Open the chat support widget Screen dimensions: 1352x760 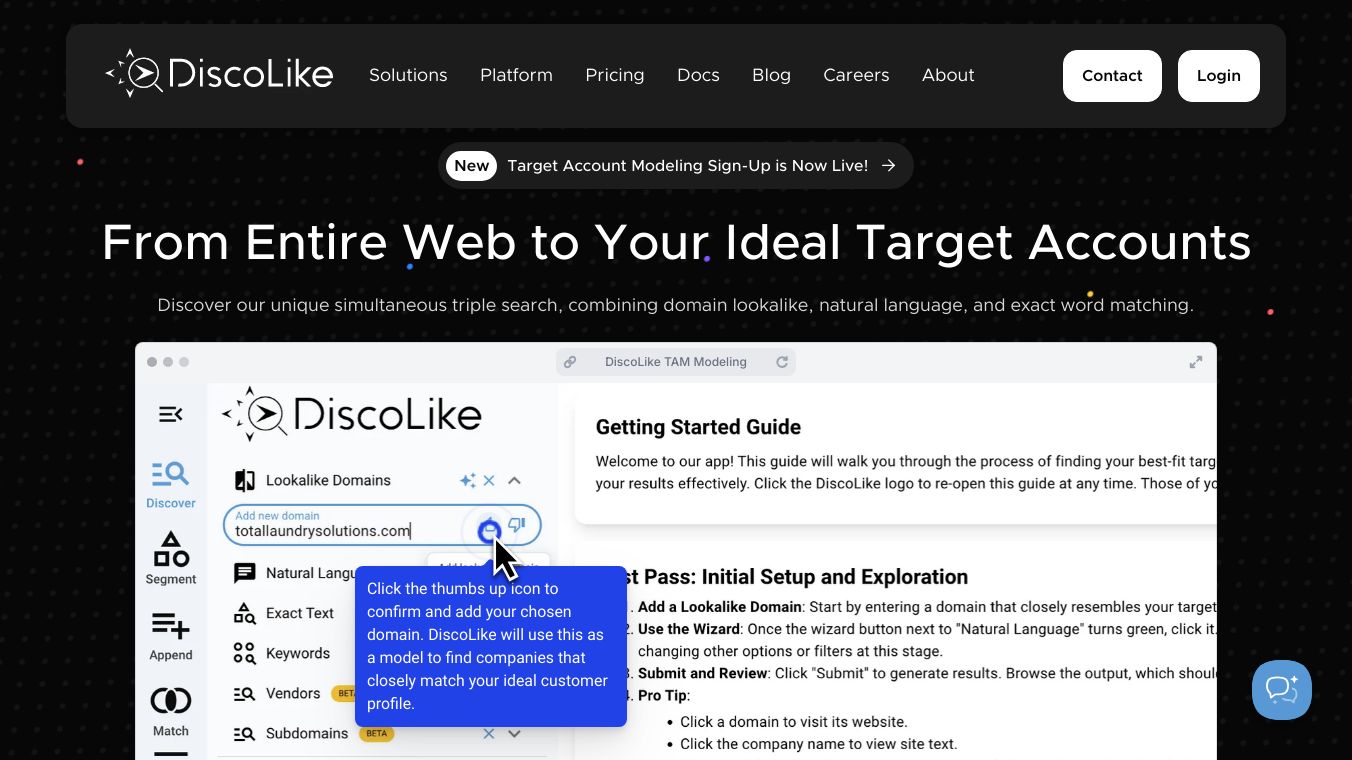1282,690
